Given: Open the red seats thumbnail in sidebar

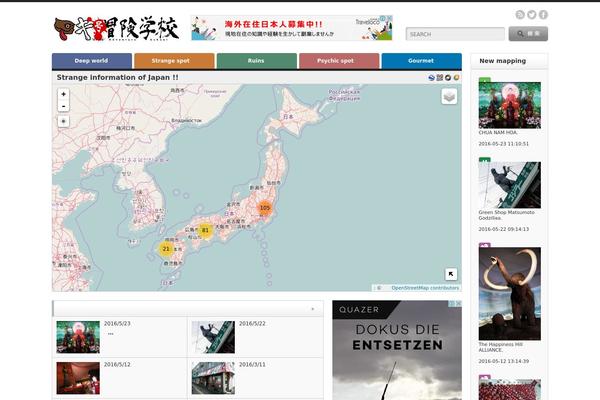Looking at the screenshot, I should coord(510,390).
